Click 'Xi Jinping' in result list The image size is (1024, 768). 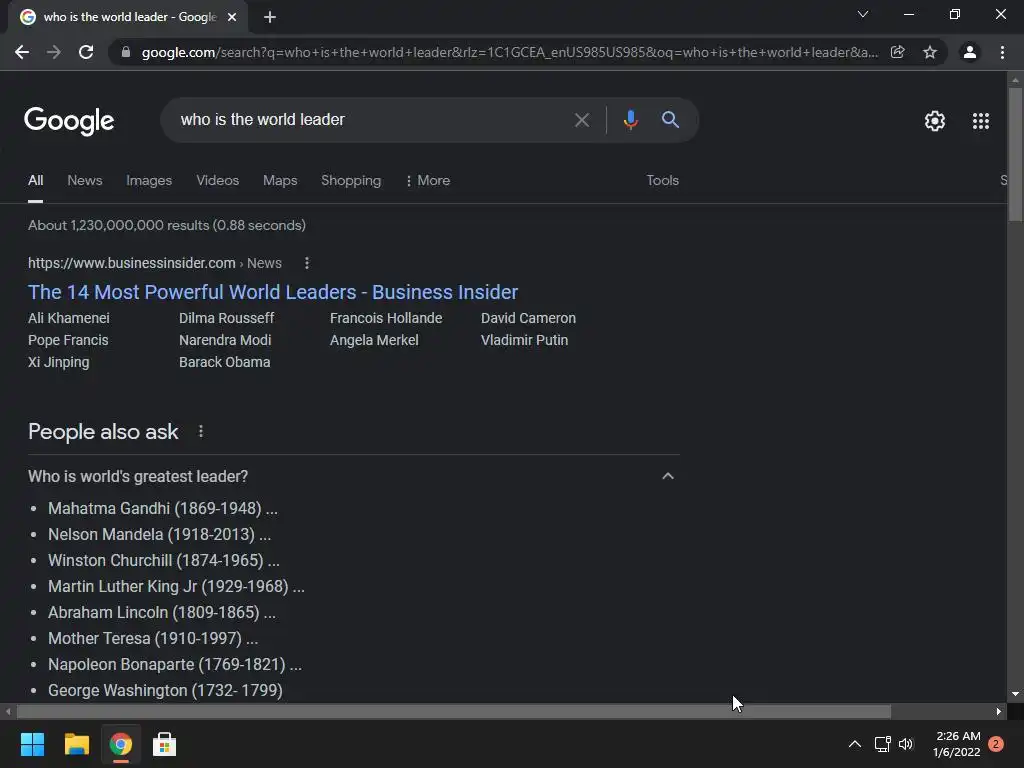(58, 362)
